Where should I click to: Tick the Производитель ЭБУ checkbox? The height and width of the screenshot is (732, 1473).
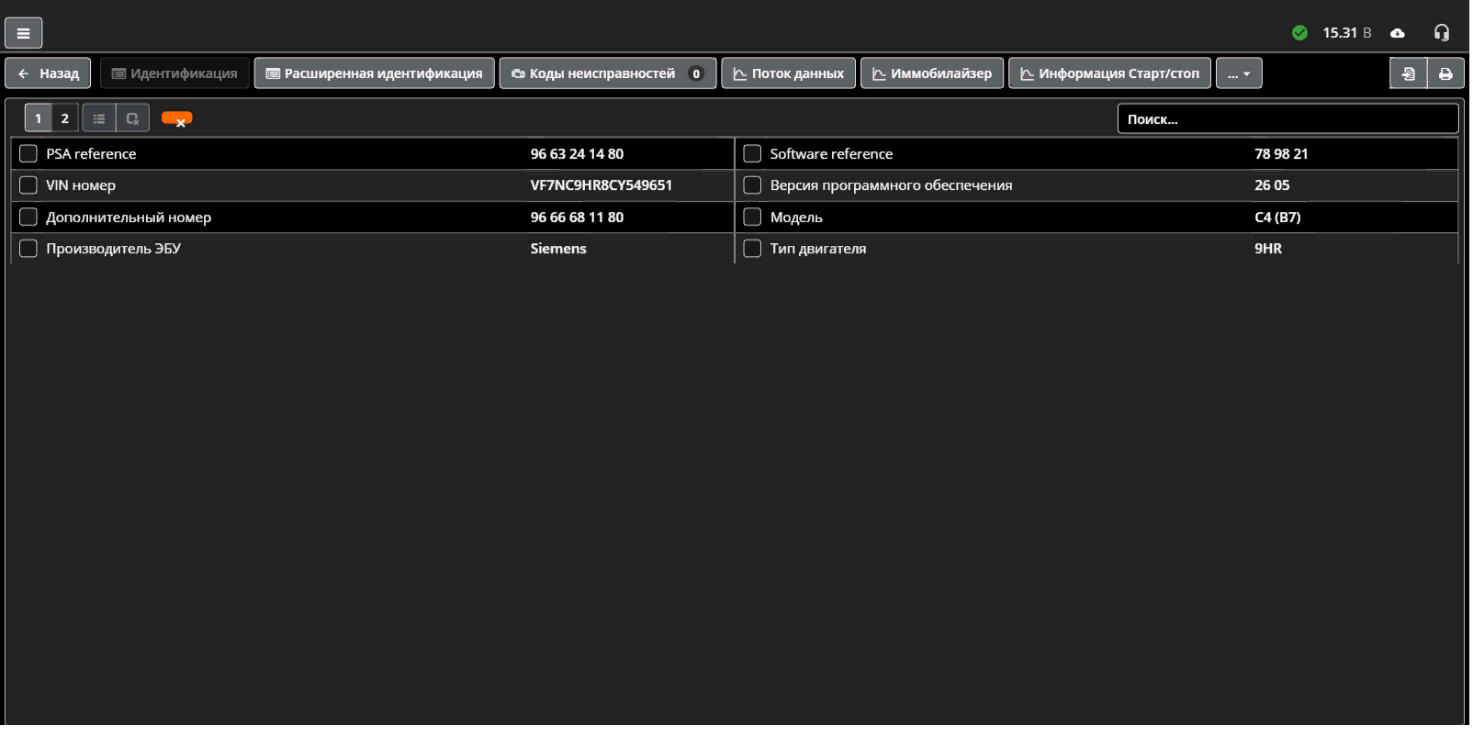[x=27, y=248]
